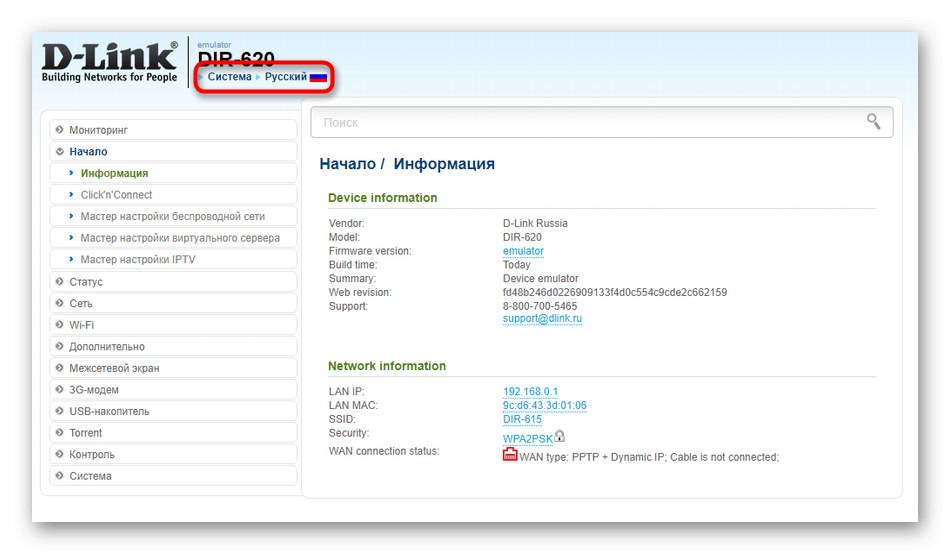Viewport: 950px width, 554px height.
Task: Click the Web revision hash value
Action: pos(615,292)
